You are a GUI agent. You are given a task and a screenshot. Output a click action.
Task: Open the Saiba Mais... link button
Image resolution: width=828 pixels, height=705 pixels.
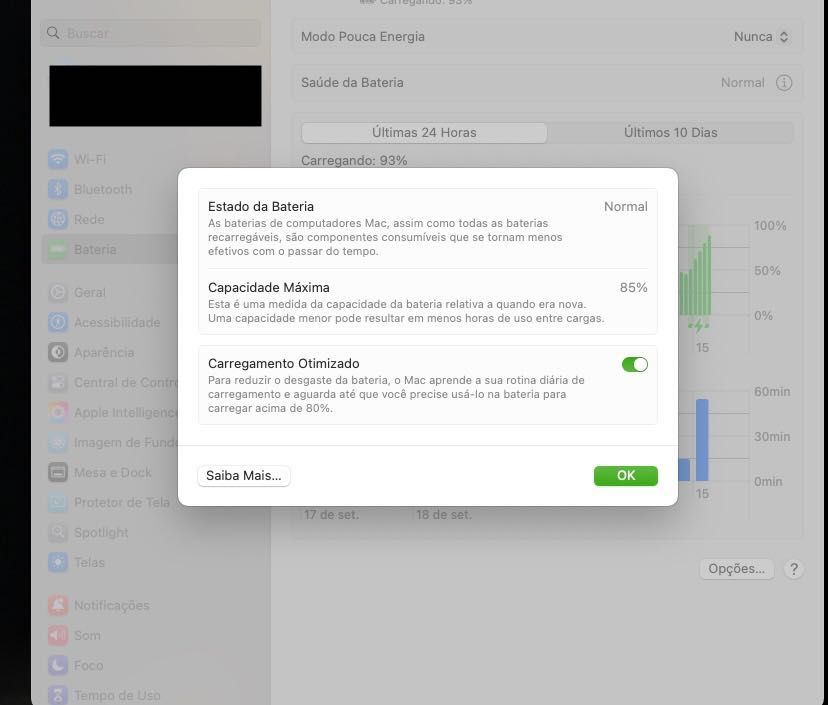tap(243, 475)
